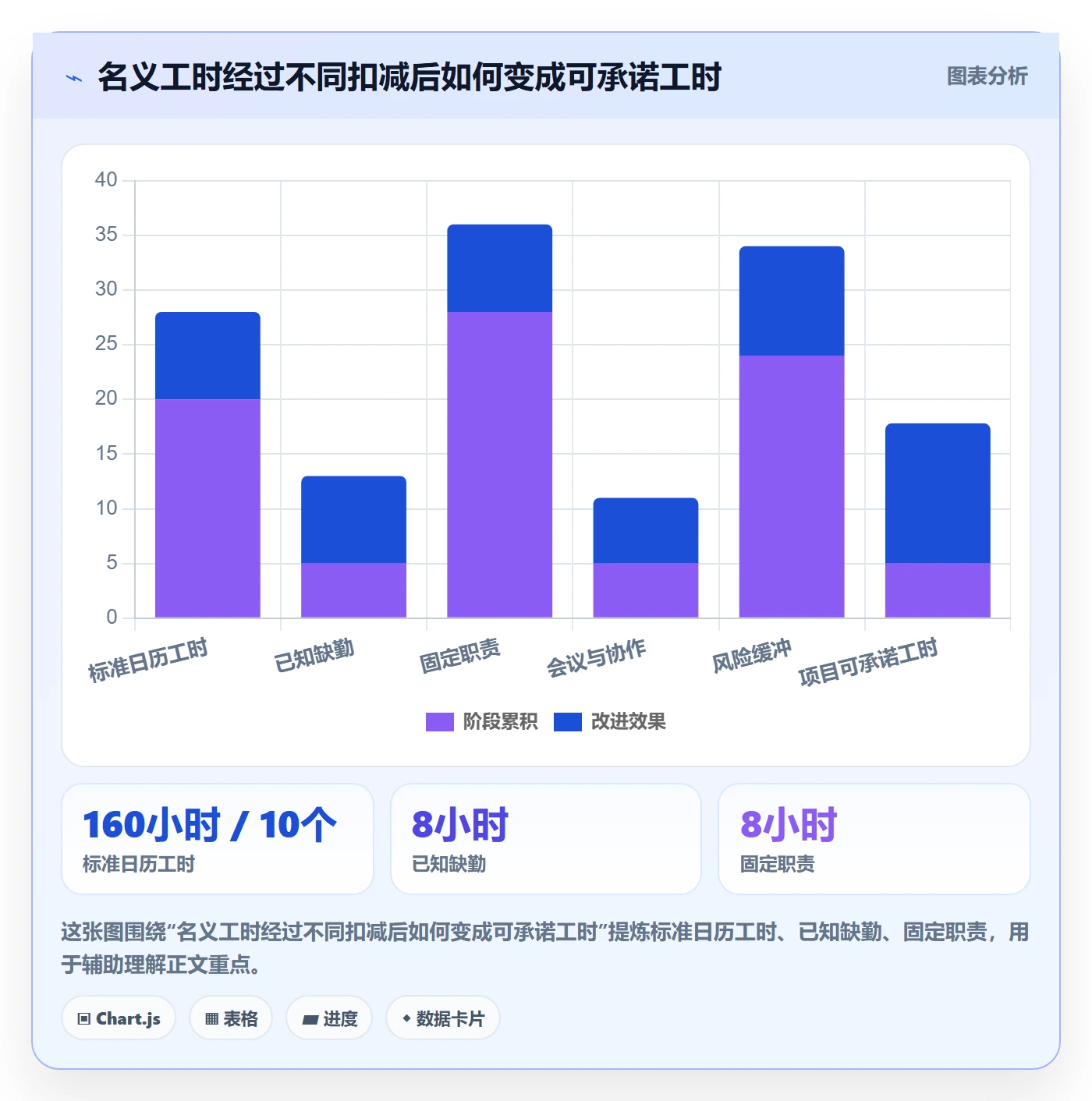This screenshot has width=1092, height=1101.
Task: Select the blue segment of the 标准日历工时 bar
Action: coord(207,356)
